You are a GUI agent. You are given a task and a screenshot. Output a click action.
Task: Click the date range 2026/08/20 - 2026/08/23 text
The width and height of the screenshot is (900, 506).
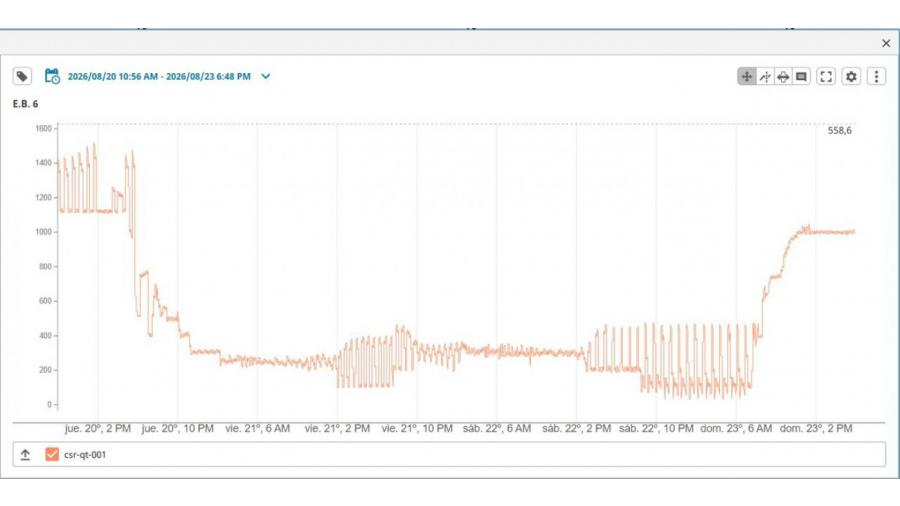159,76
